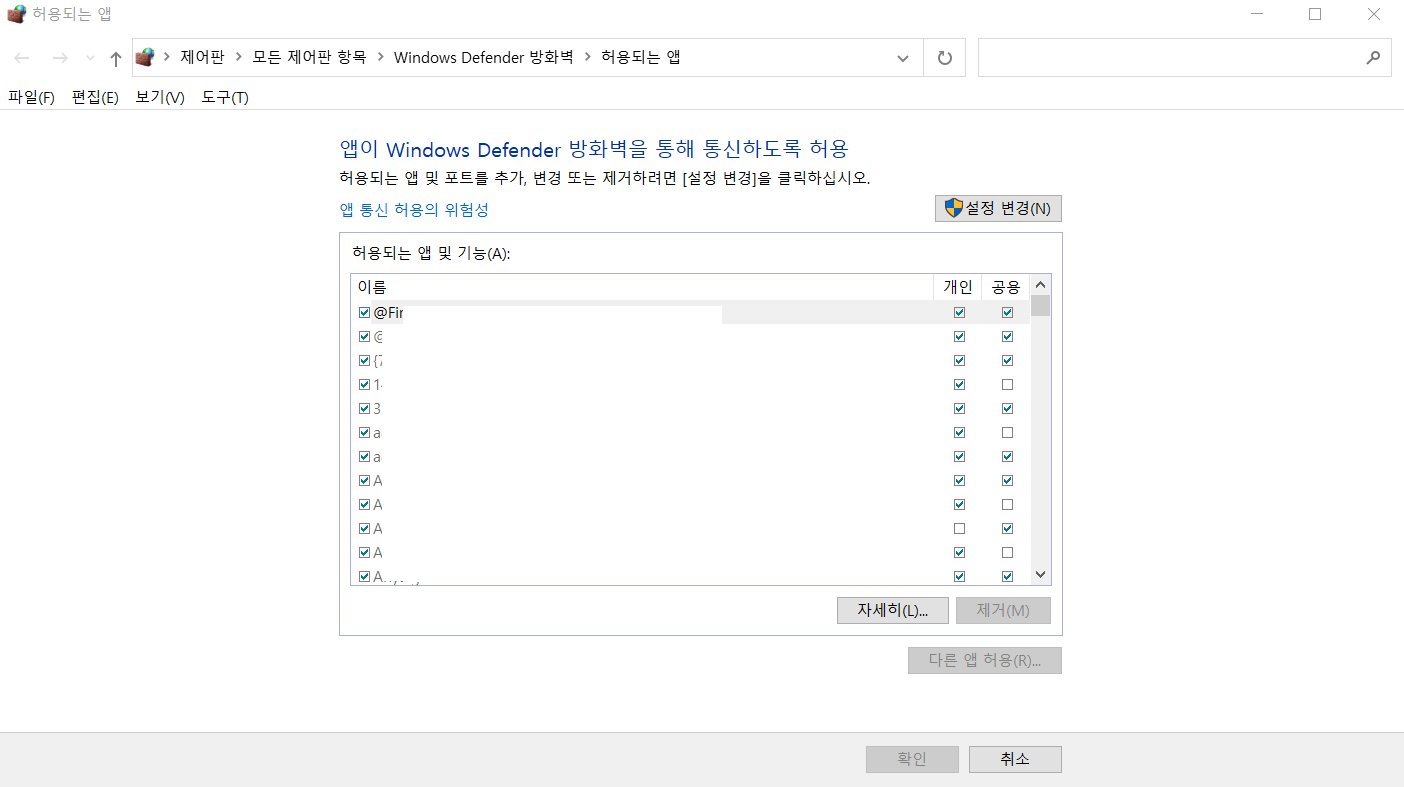Click the 설정 변경(N) button
This screenshot has height=787, width=1404.
[998, 208]
